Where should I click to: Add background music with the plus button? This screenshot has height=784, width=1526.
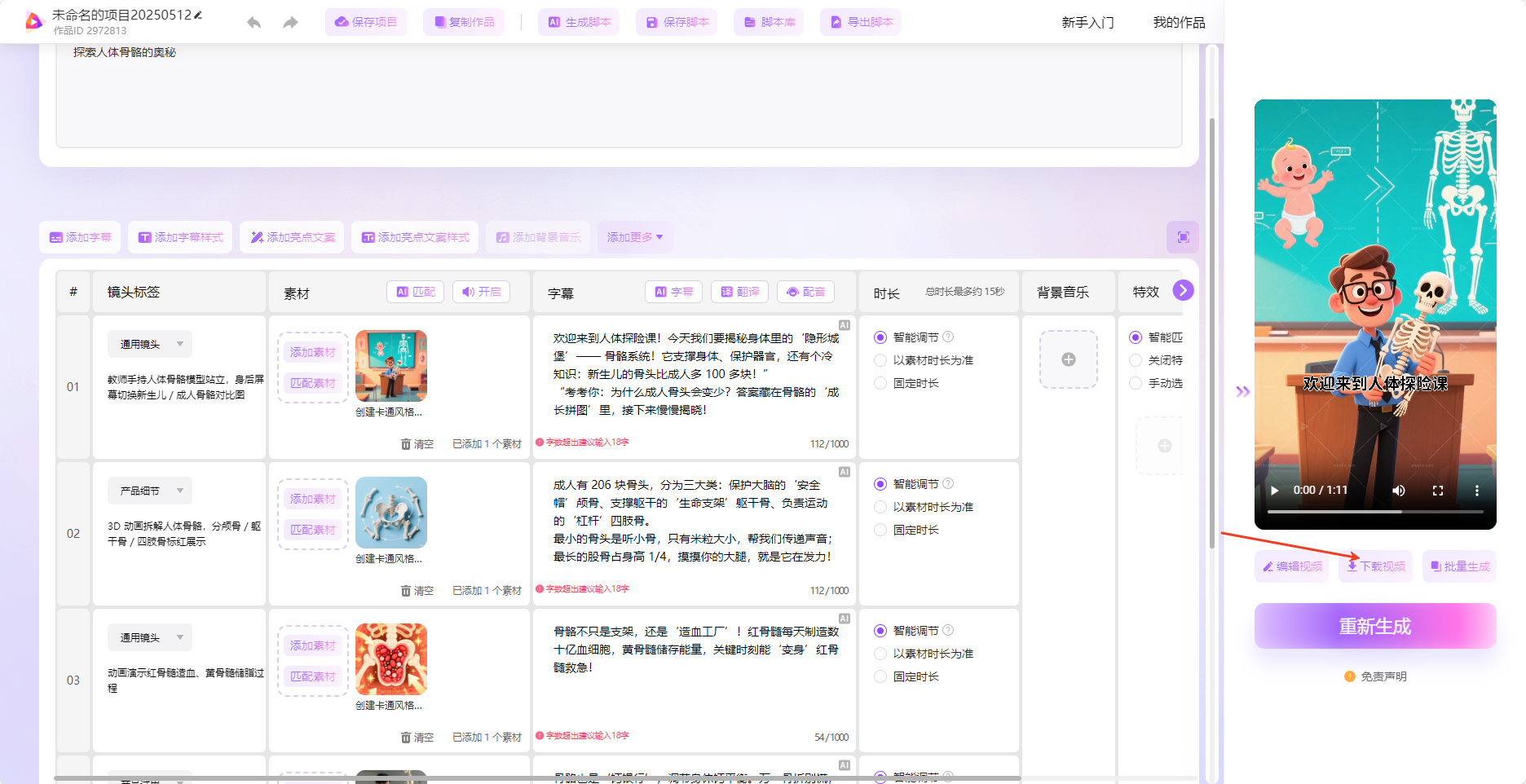coord(1068,359)
